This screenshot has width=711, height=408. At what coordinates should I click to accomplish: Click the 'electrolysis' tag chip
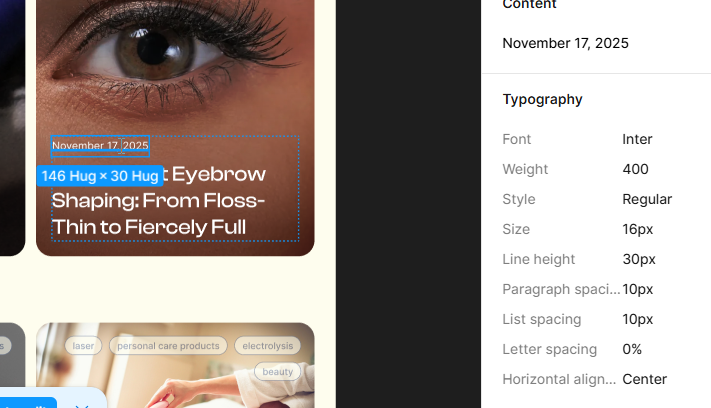(268, 346)
